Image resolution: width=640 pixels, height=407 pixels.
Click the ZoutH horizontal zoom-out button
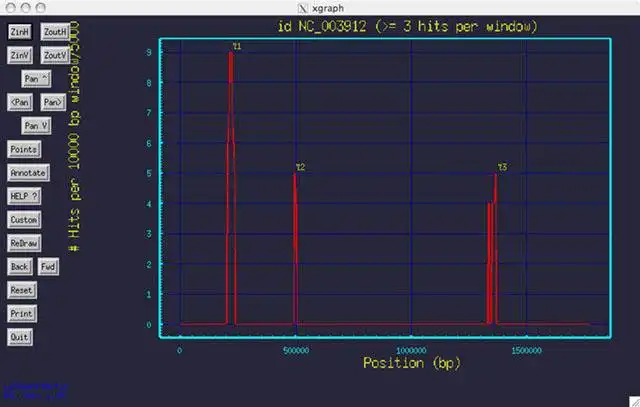pyautogui.click(x=55, y=32)
